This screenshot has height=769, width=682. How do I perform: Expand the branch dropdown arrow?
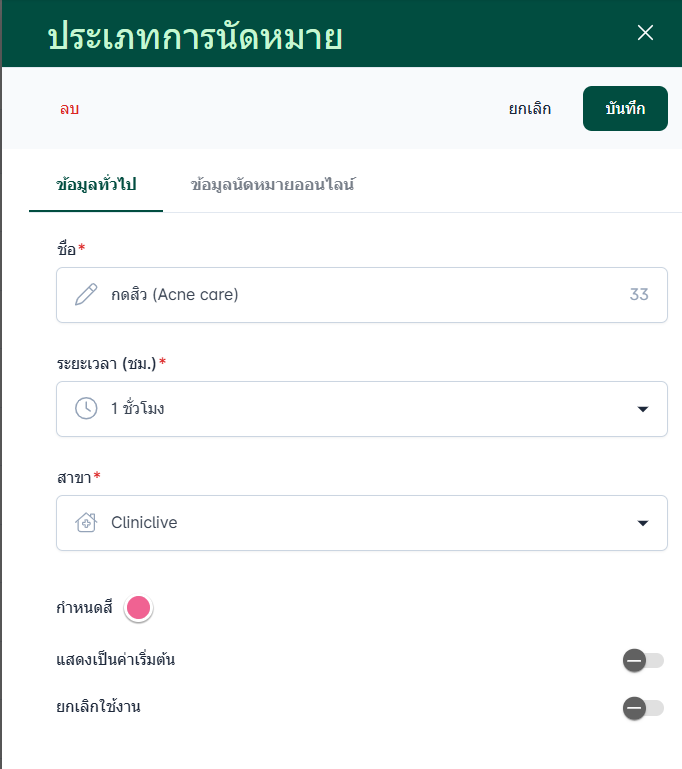[643, 523]
